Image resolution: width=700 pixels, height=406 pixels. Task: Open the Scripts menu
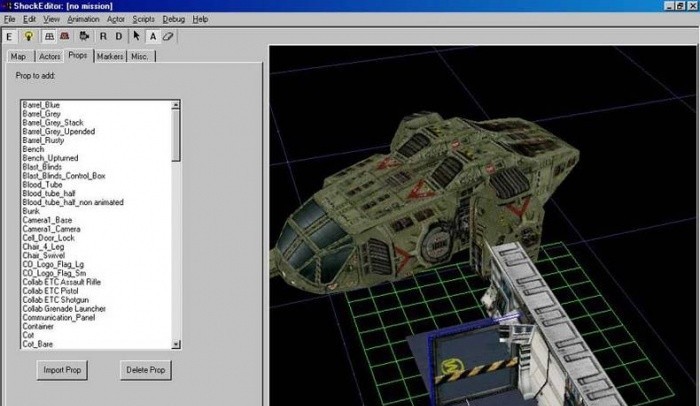pyautogui.click(x=143, y=19)
